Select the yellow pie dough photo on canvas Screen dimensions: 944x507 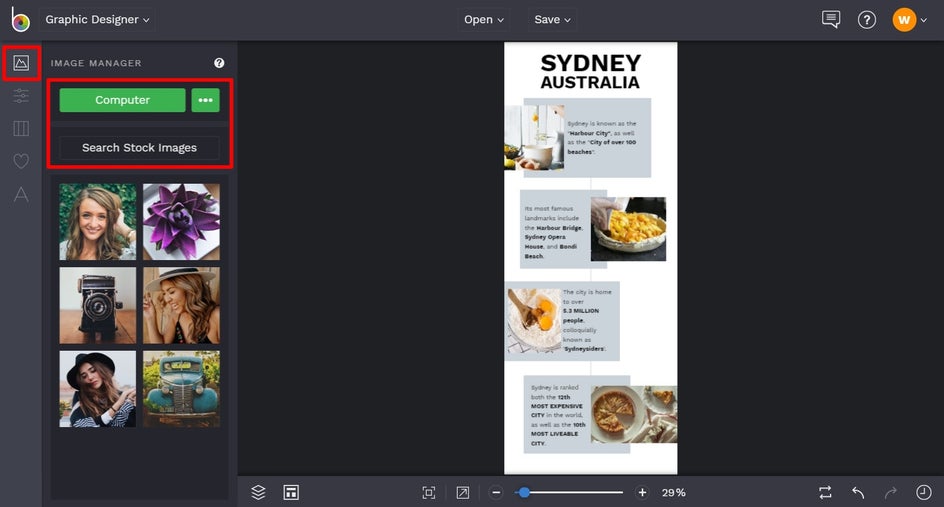(x=629, y=229)
